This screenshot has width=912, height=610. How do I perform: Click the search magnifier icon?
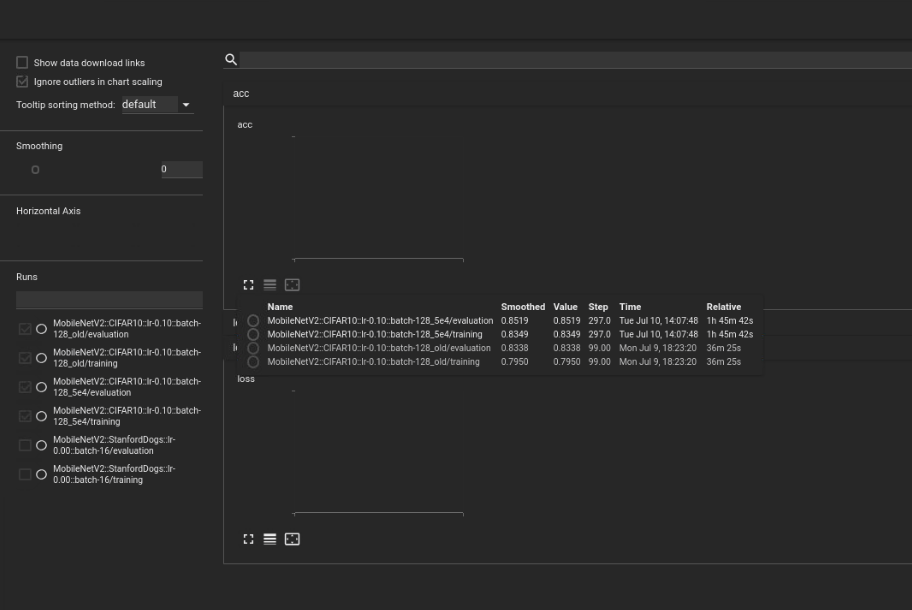pyautogui.click(x=231, y=59)
